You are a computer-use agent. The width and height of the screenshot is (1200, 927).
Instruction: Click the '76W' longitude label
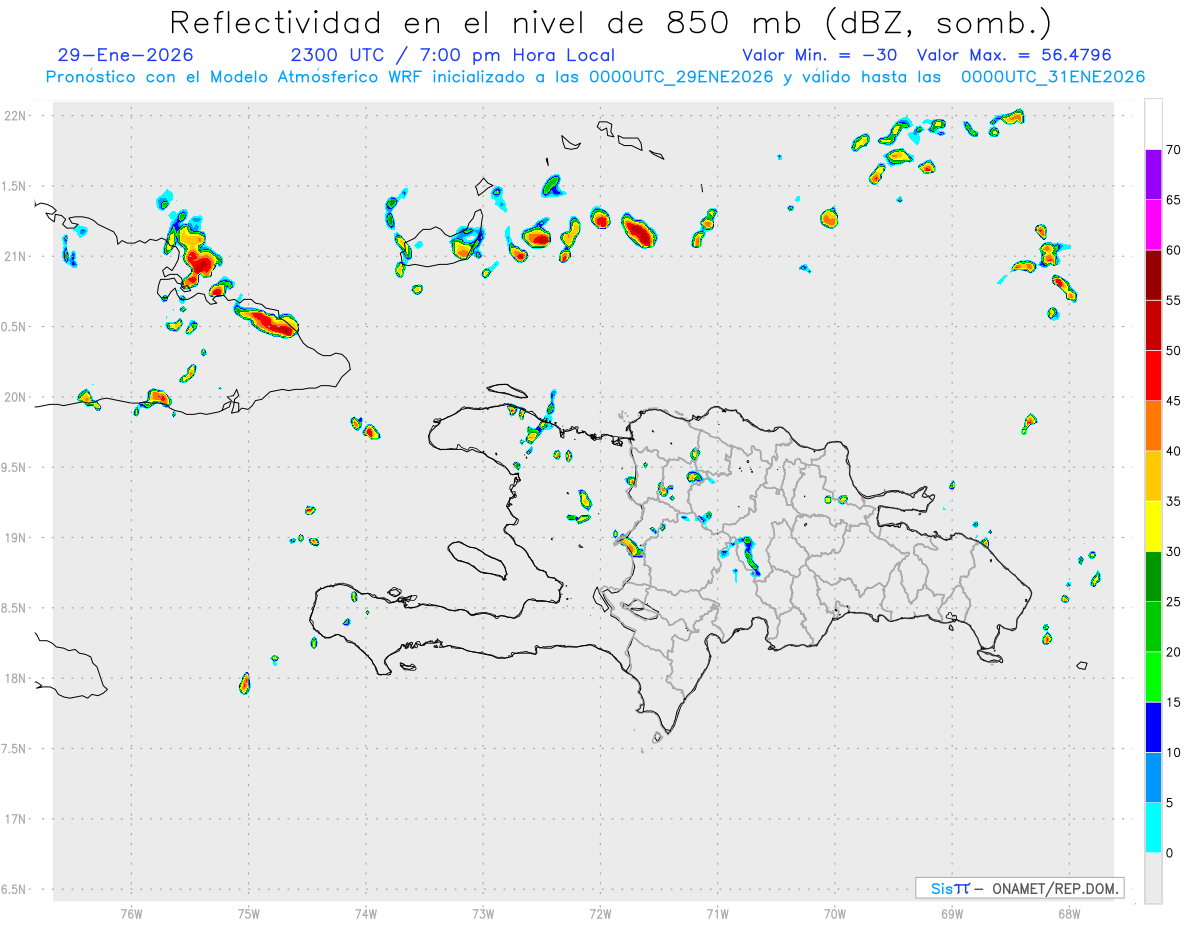tap(131, 913)
